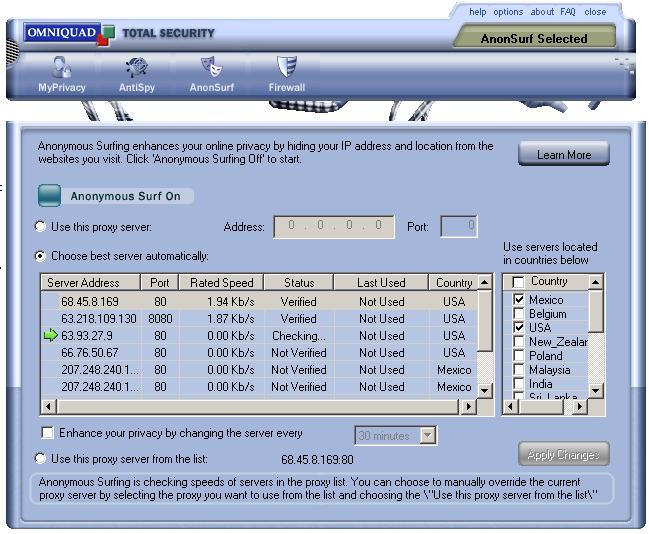Click the 'Checking...' status cell

click(299, 336)
